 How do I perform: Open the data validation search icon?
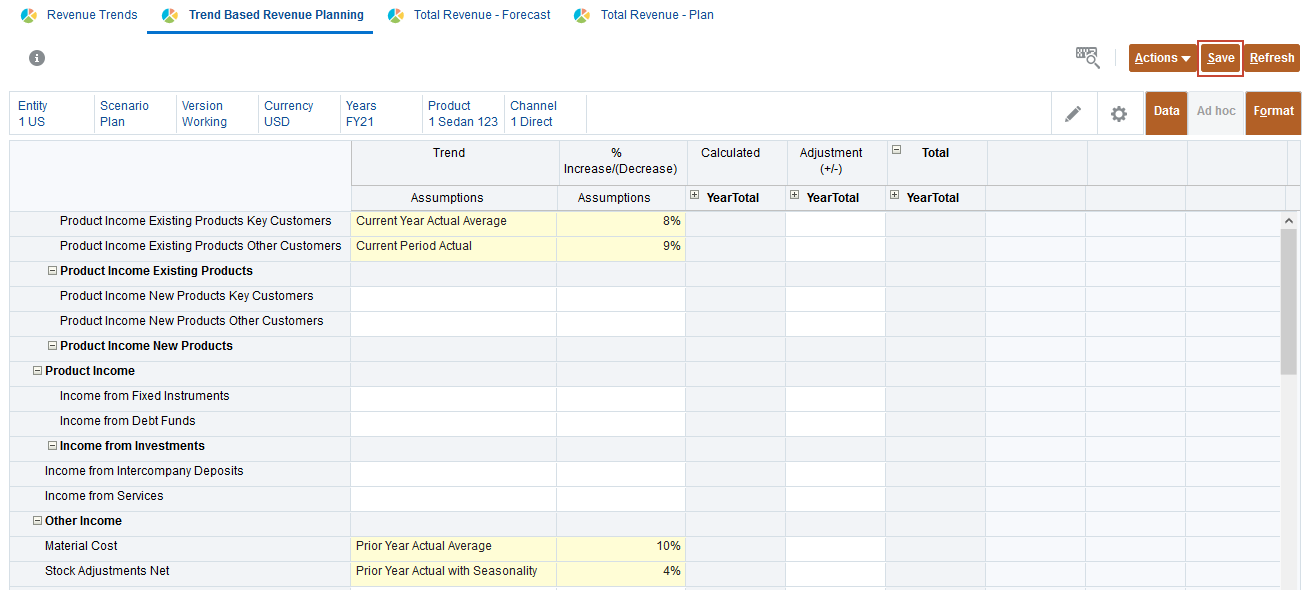1087,57
